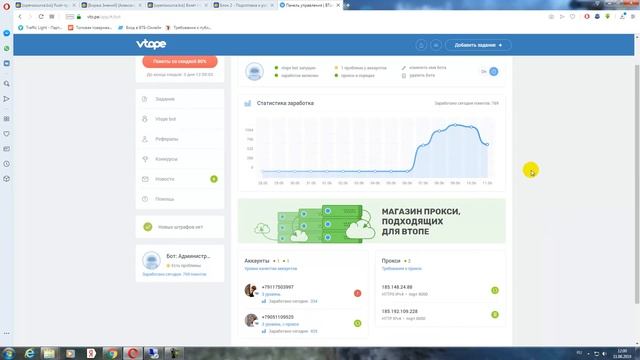Click the Добавить задание button
The height and width of the screenshot is (360, 640).
pos(478,45)
